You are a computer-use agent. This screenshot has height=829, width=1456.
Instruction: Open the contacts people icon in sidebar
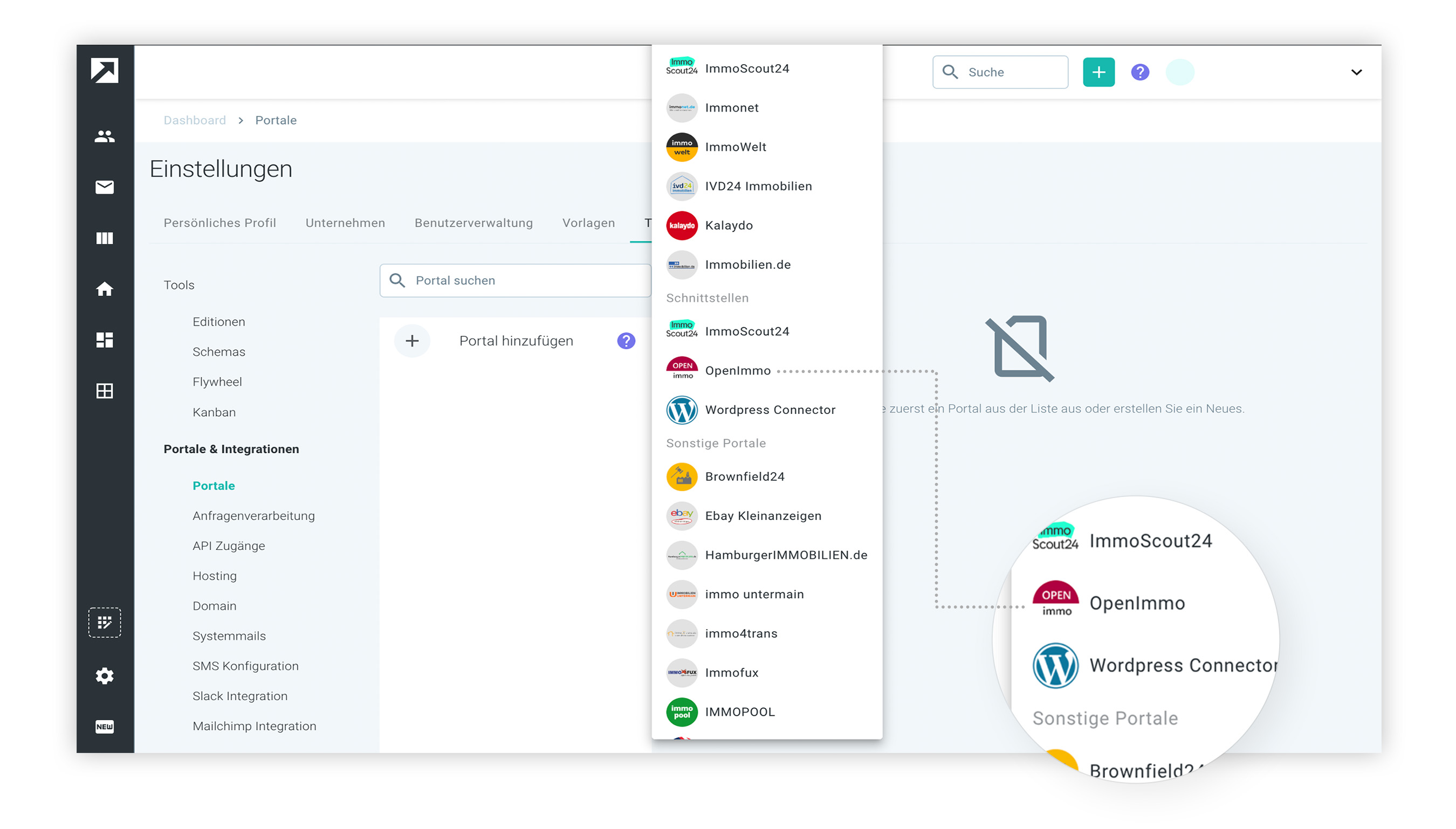(x=104, y=136)
